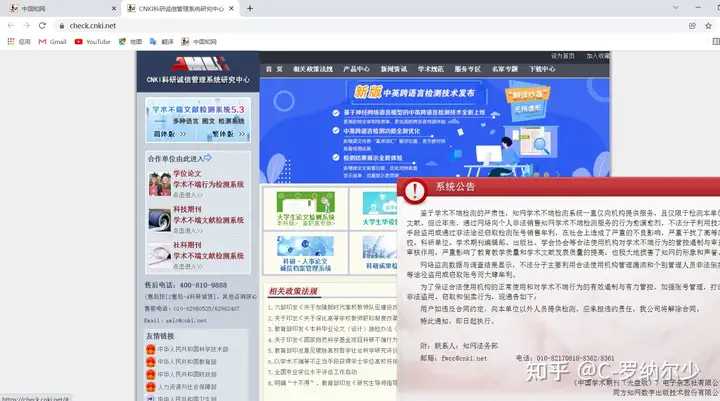Open 社科期刊 学术不端文献检测系统 link
This screenshot has width=720, height=401.
(x=208, y=251)
